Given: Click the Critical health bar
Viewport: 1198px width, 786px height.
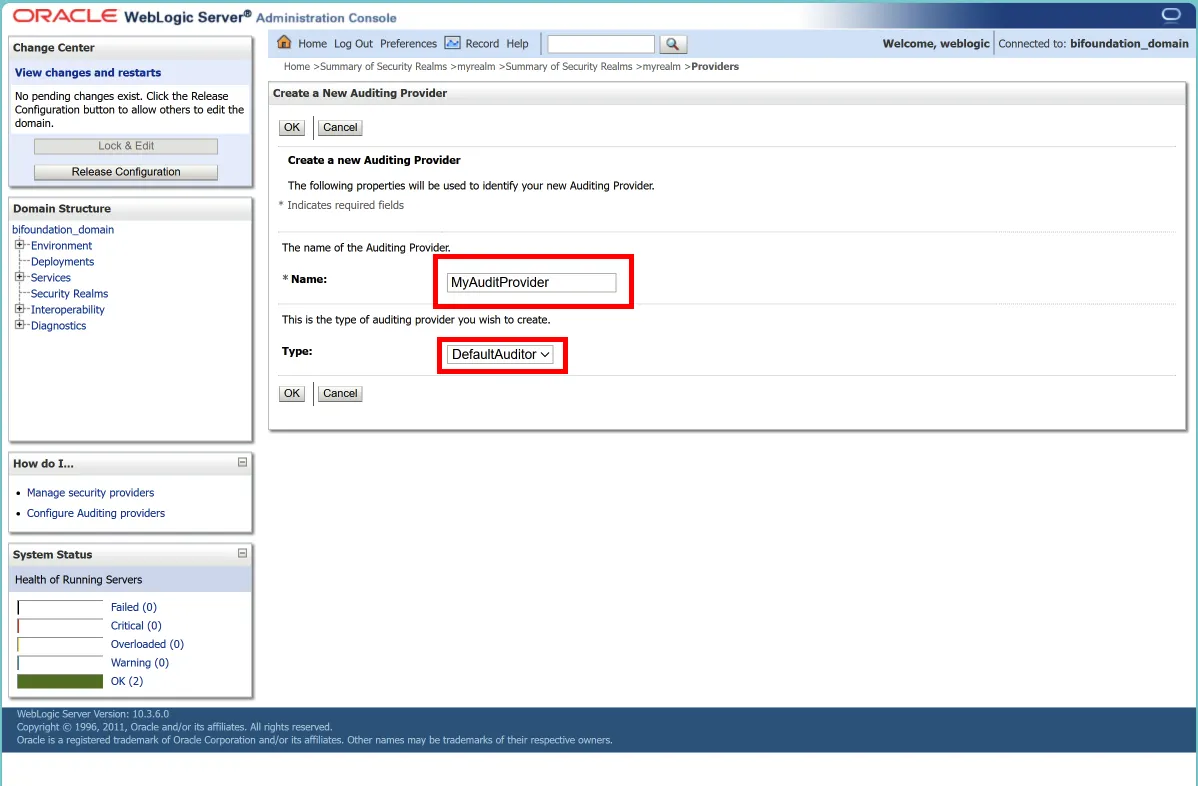Looking at the screenshot, I should 60,626.
